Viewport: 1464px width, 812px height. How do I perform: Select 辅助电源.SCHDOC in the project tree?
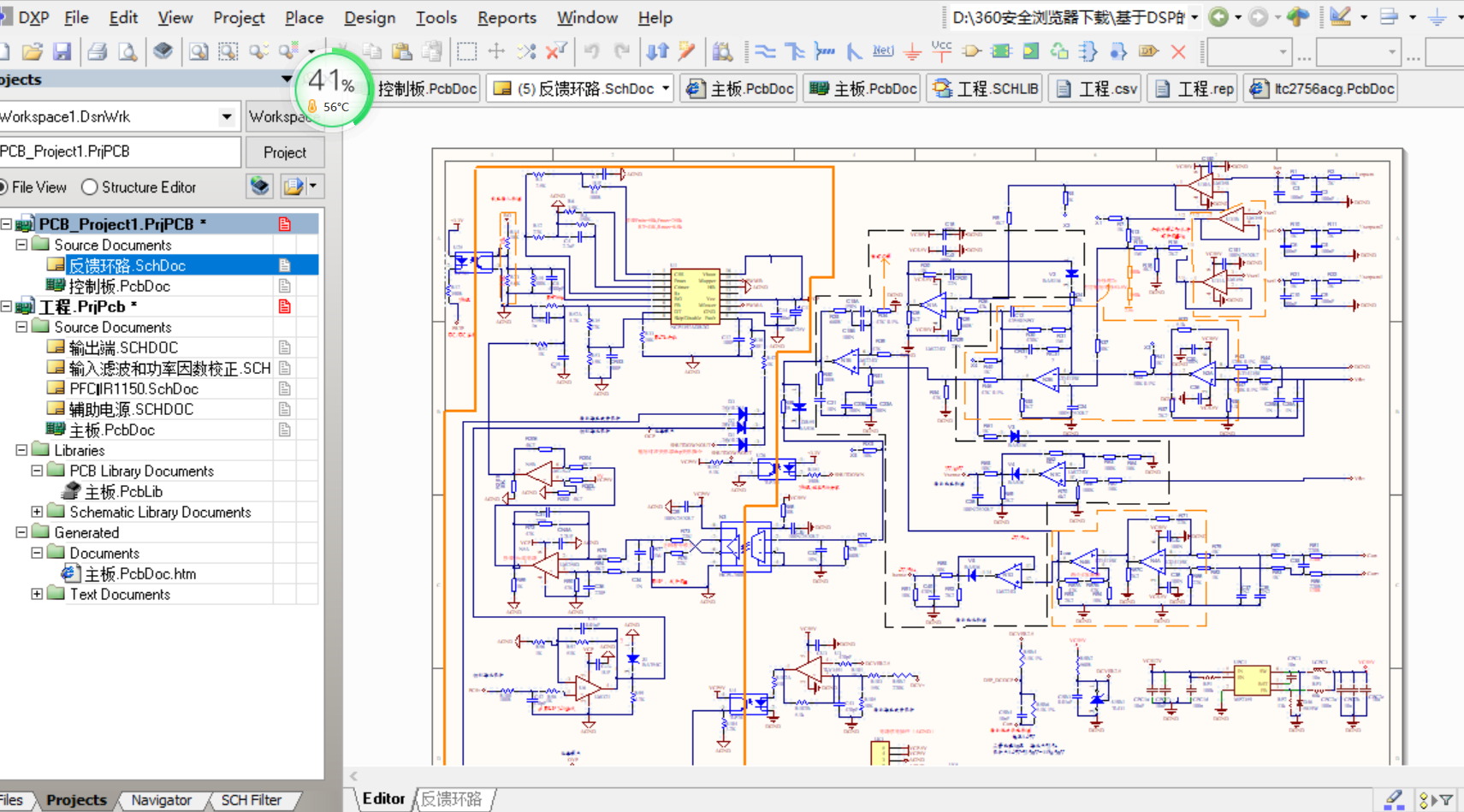131,409
